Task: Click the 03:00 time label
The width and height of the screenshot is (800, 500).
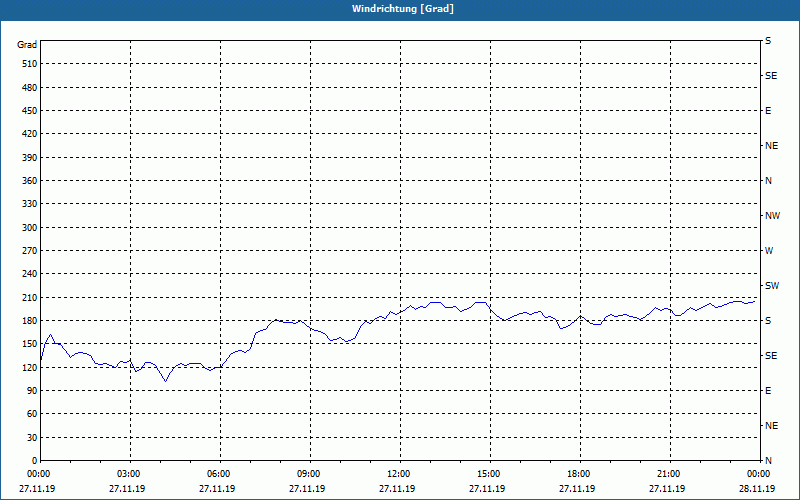Action: (x=129, y=474)
